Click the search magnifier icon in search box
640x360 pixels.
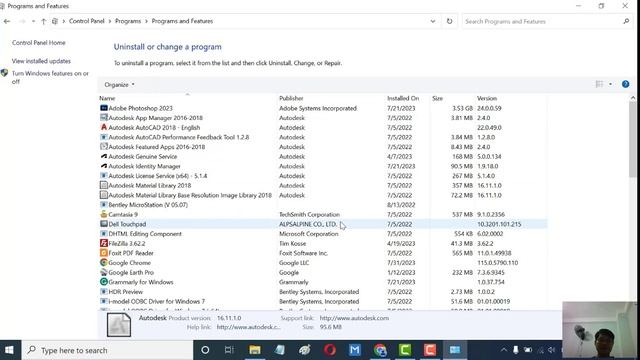coord(626,21)
